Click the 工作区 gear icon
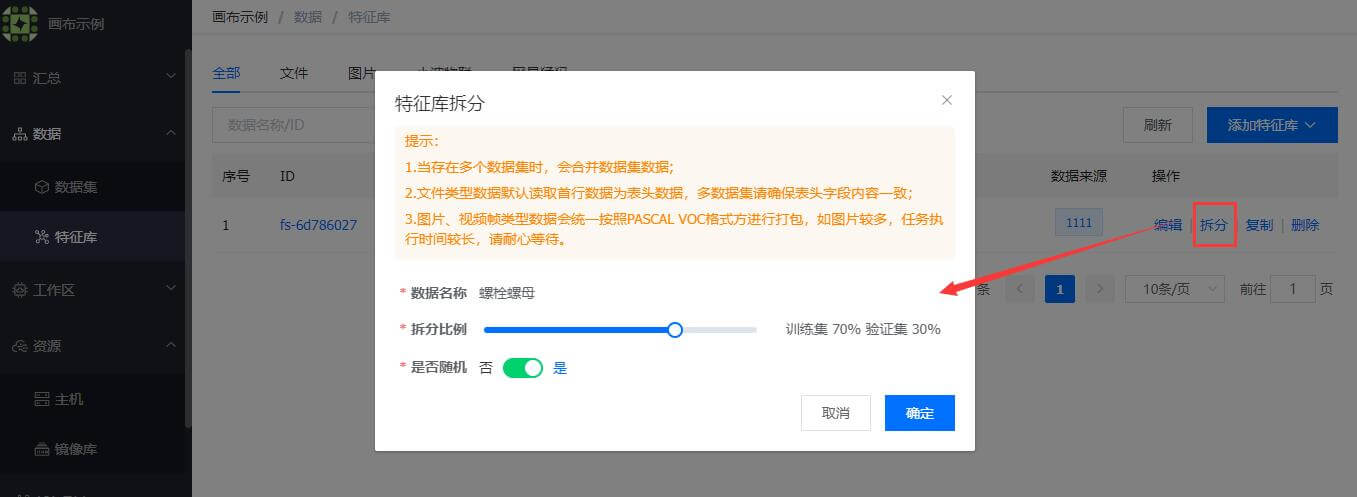1357x497 pixels. coord(19,290)
